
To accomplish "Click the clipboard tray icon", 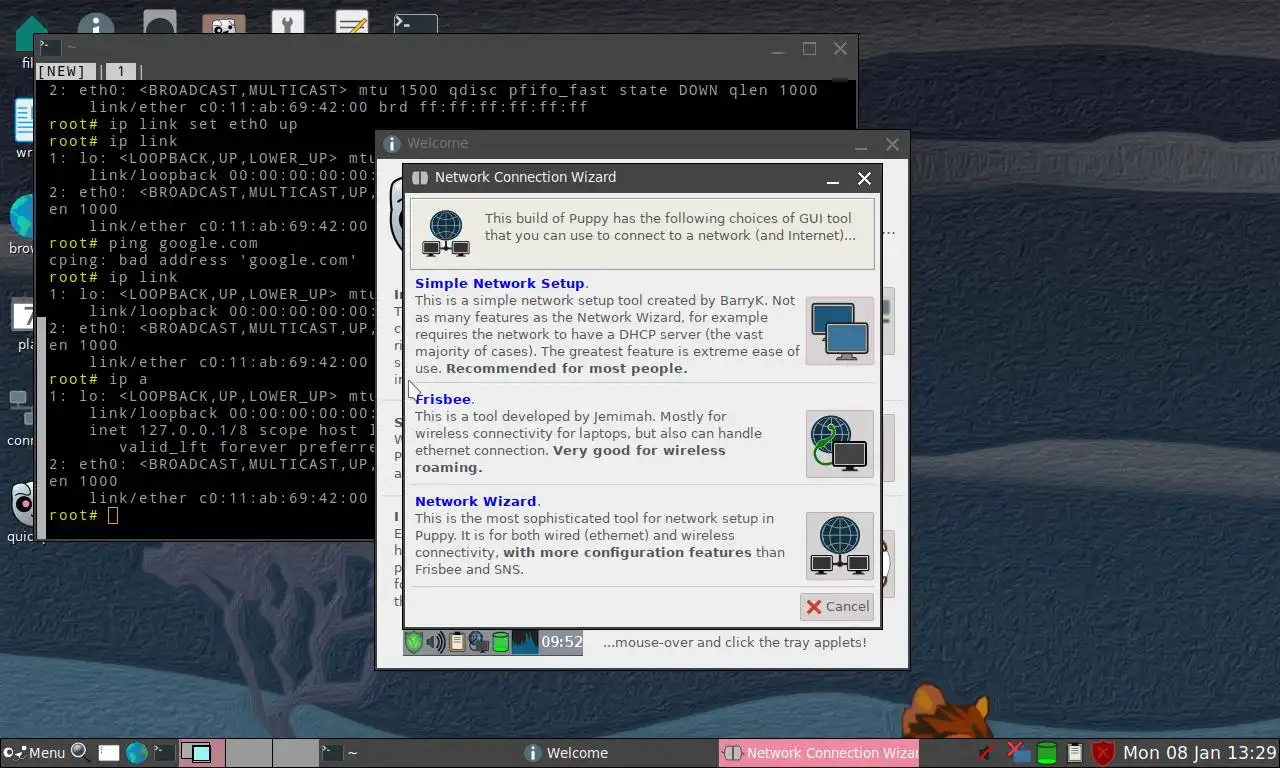I will [1075, 753].
